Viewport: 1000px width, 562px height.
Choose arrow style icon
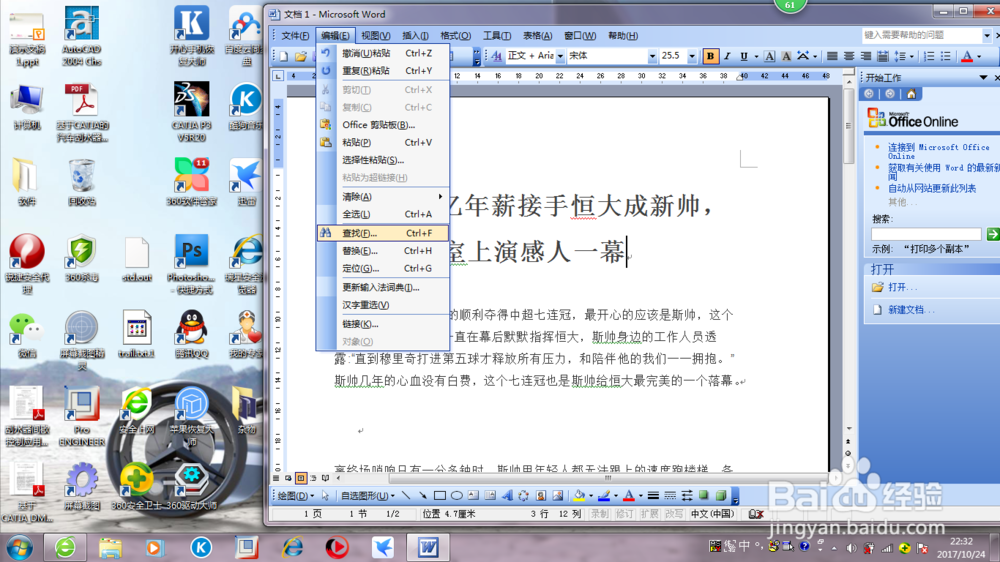pos(687,496)
